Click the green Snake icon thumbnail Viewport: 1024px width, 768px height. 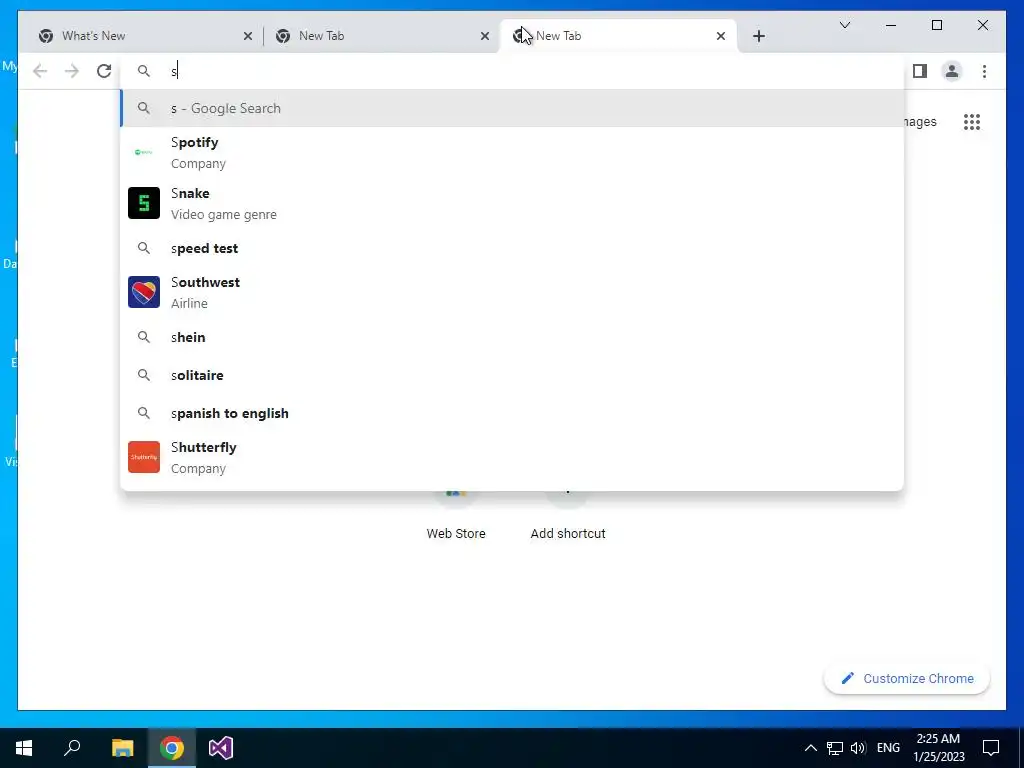144,203
